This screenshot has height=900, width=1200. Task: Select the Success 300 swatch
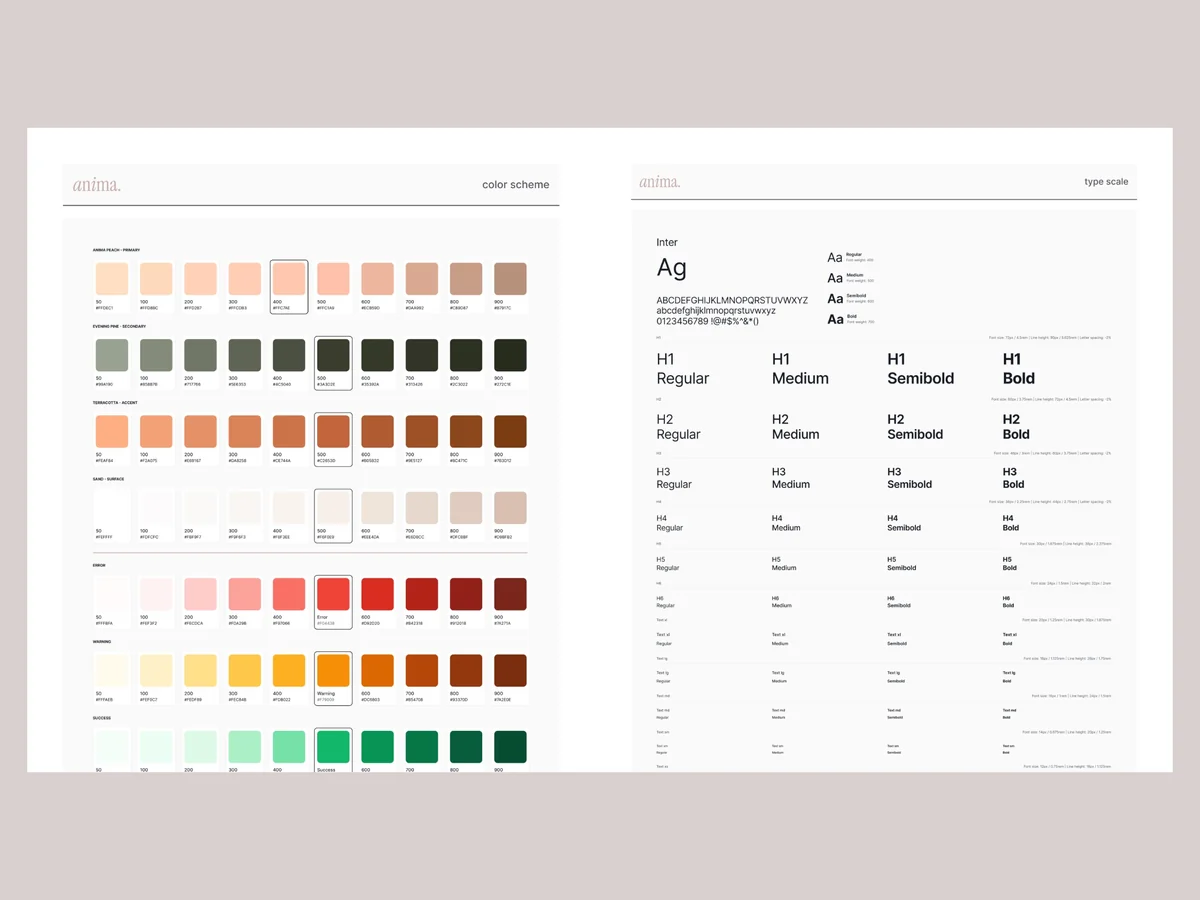(x=244, y=747)
